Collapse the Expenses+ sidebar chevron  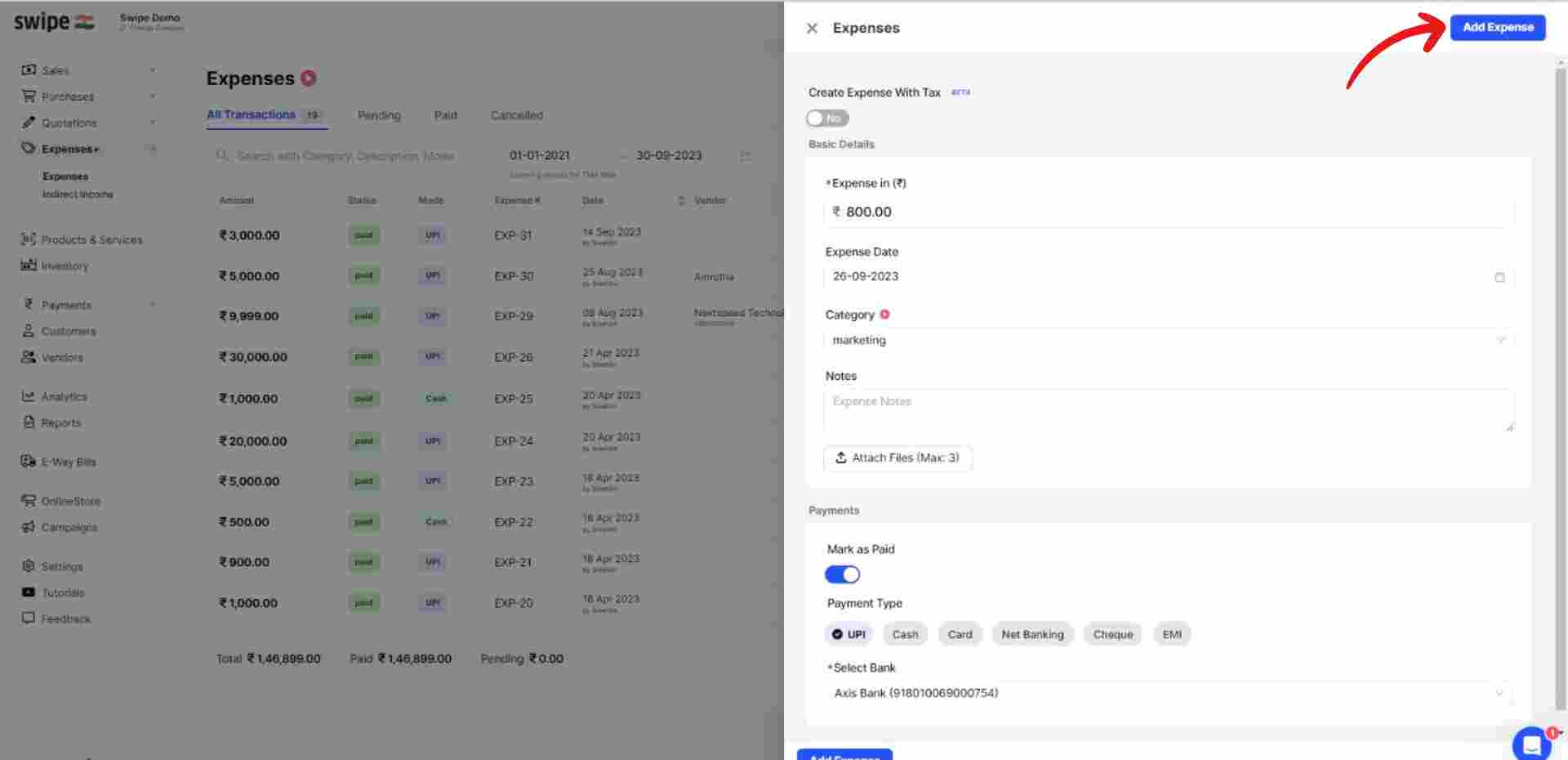coord(152,149)
